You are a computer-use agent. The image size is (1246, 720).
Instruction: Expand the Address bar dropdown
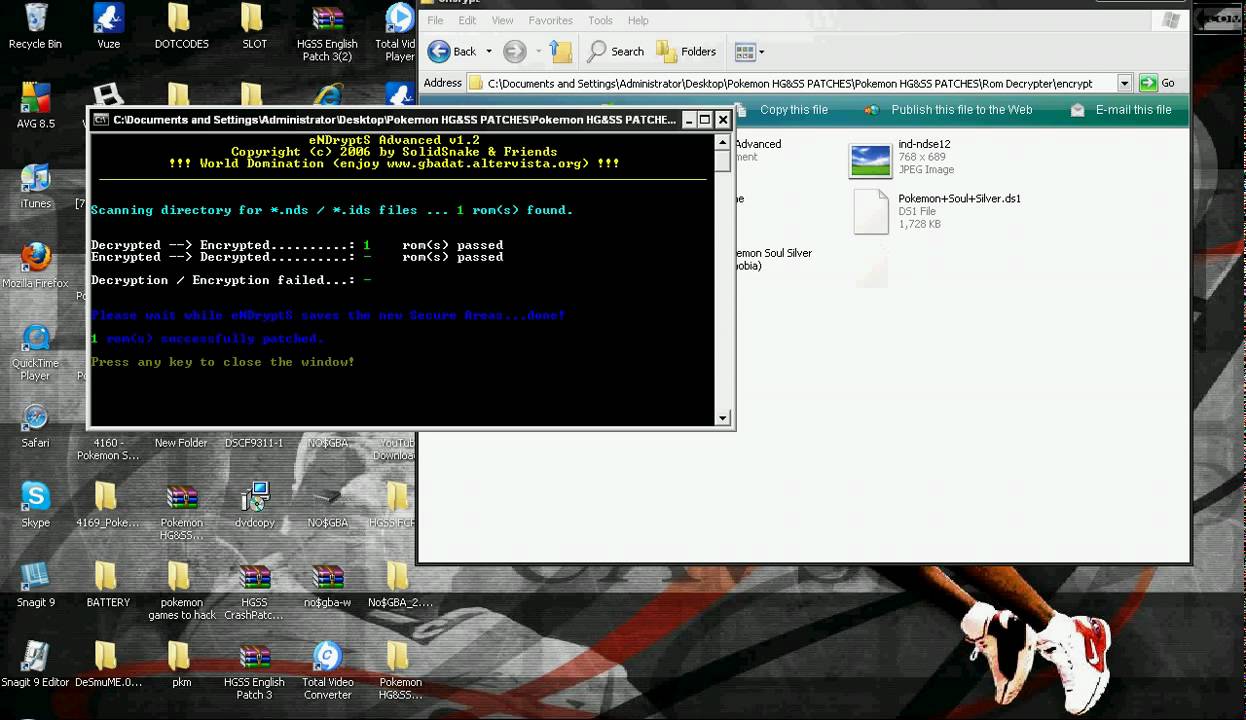click(x=1124, y=83)
